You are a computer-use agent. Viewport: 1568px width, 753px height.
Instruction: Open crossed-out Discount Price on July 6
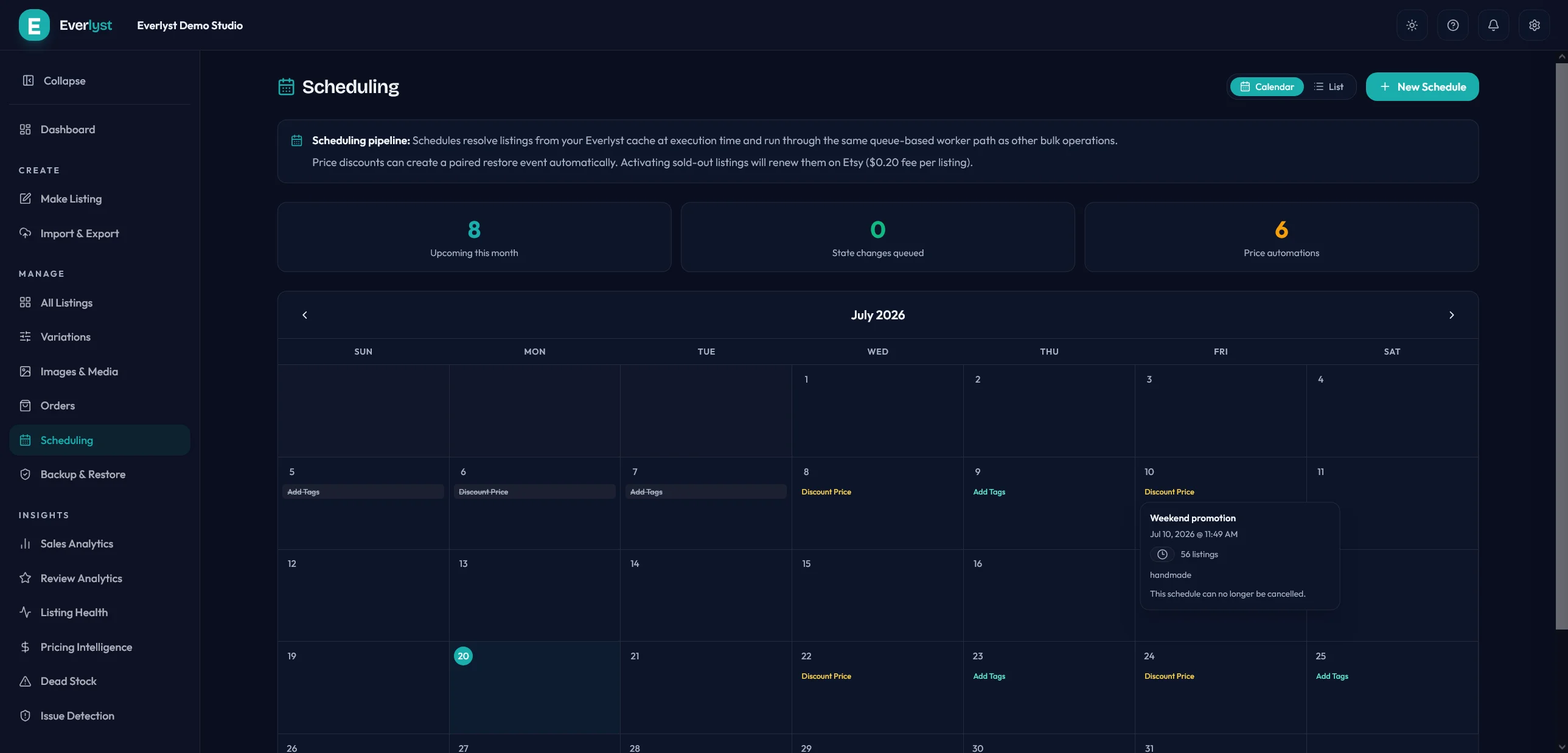[534, 491]
